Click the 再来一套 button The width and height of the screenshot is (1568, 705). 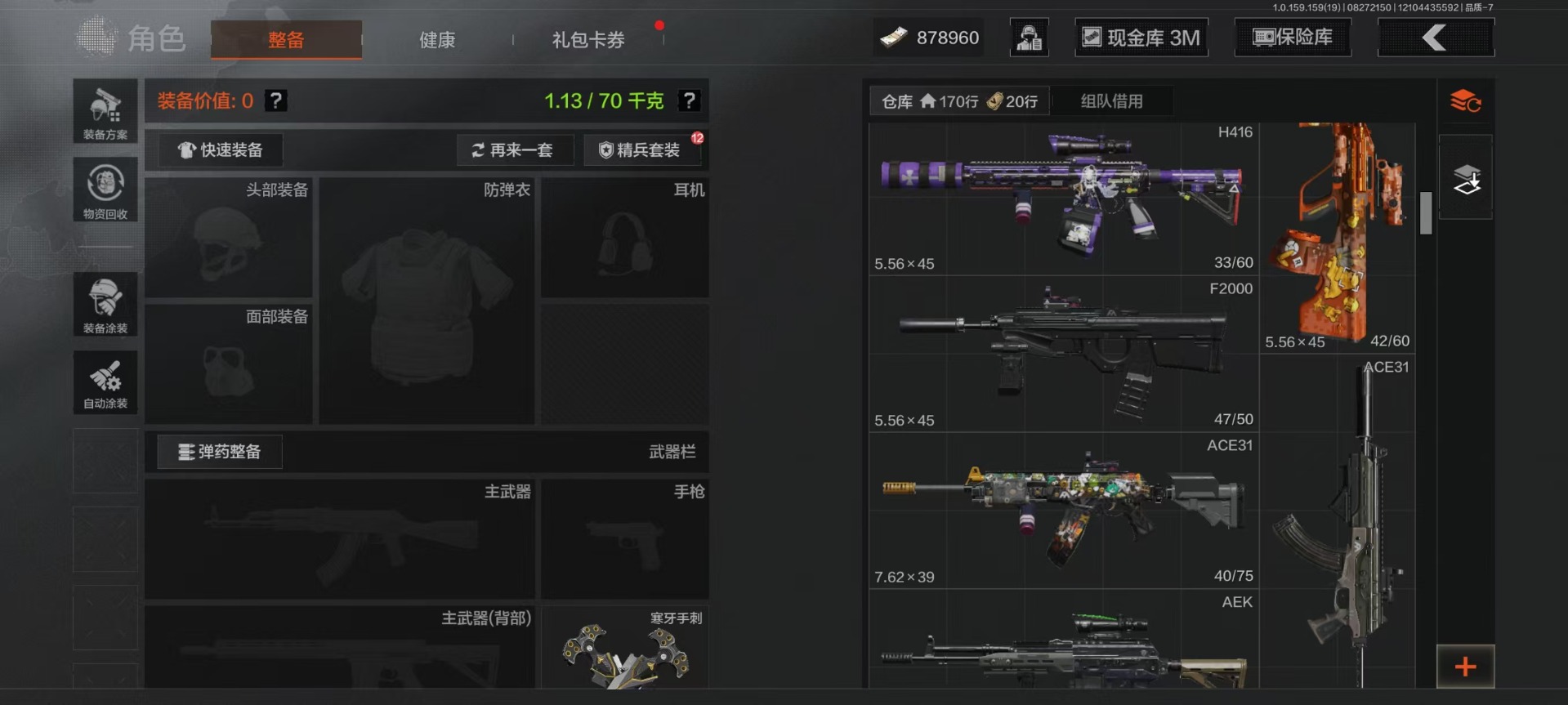click(x=515, y=150)
